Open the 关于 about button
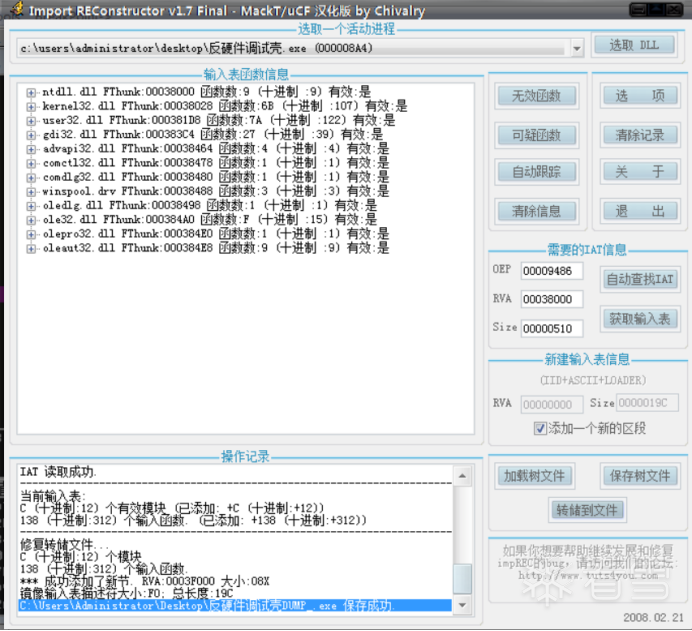Viewport: 692px width, 631px height. coord(640,171)
